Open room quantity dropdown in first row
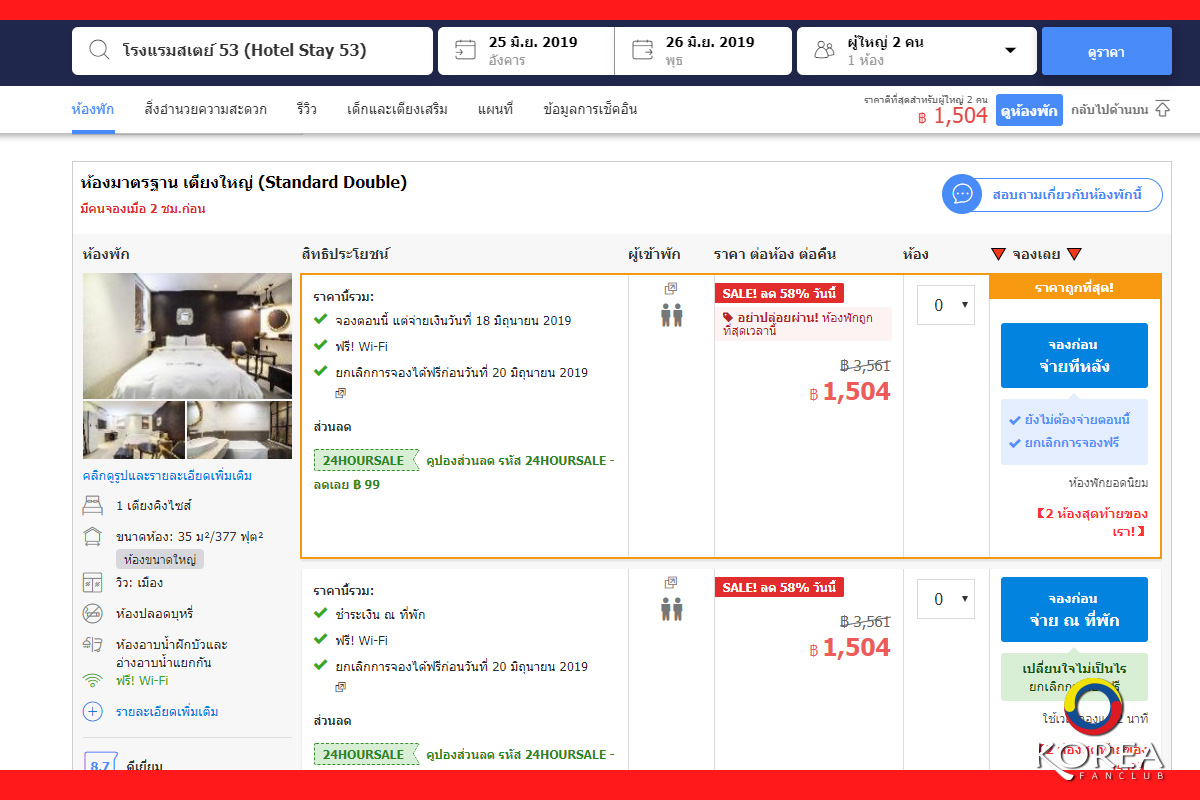The width and height of the screenshot is (1200, 800). 945,305
